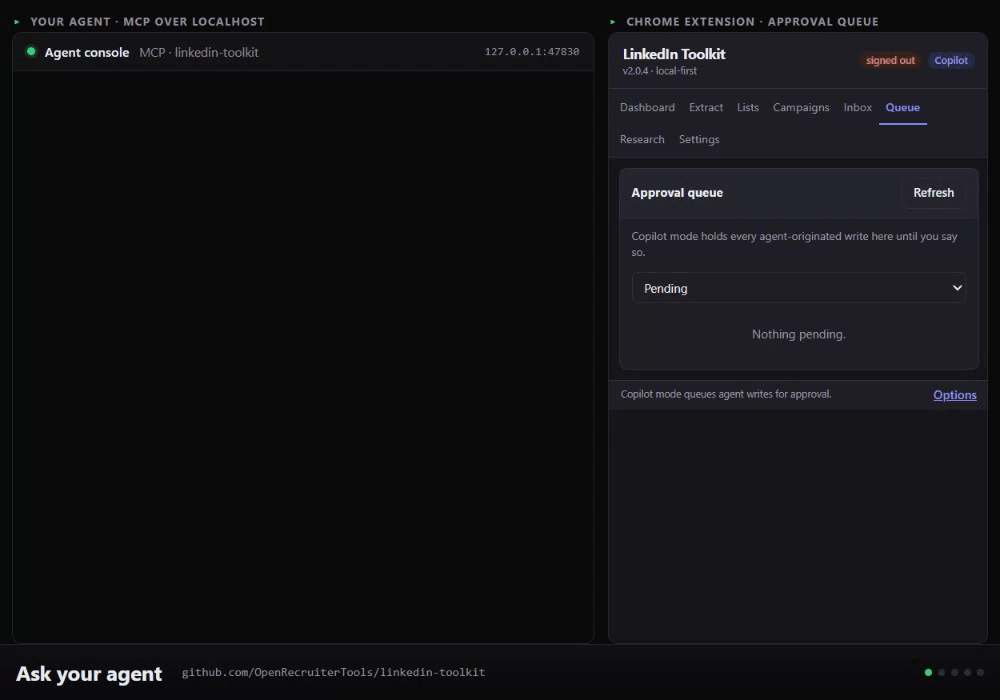Viewport: 1000px width, 700px height.
Task: Click the "Ask your agent" heading
Action: [x=89, y=673]
